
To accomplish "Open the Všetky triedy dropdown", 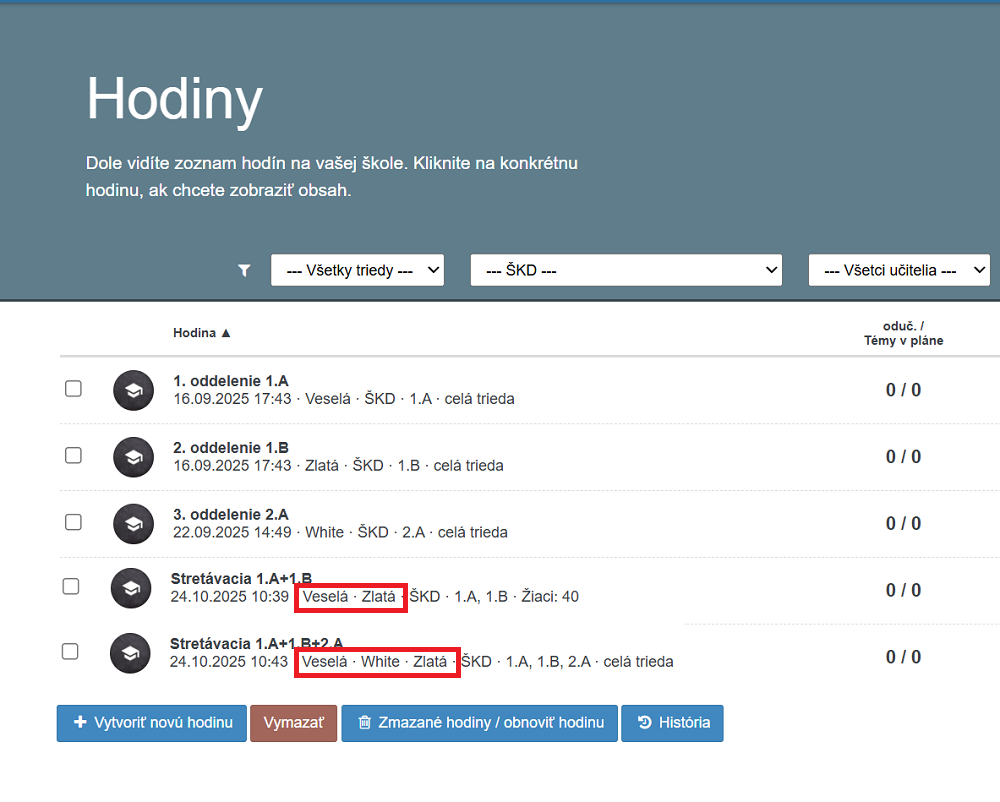I will [x=357, y=270].
